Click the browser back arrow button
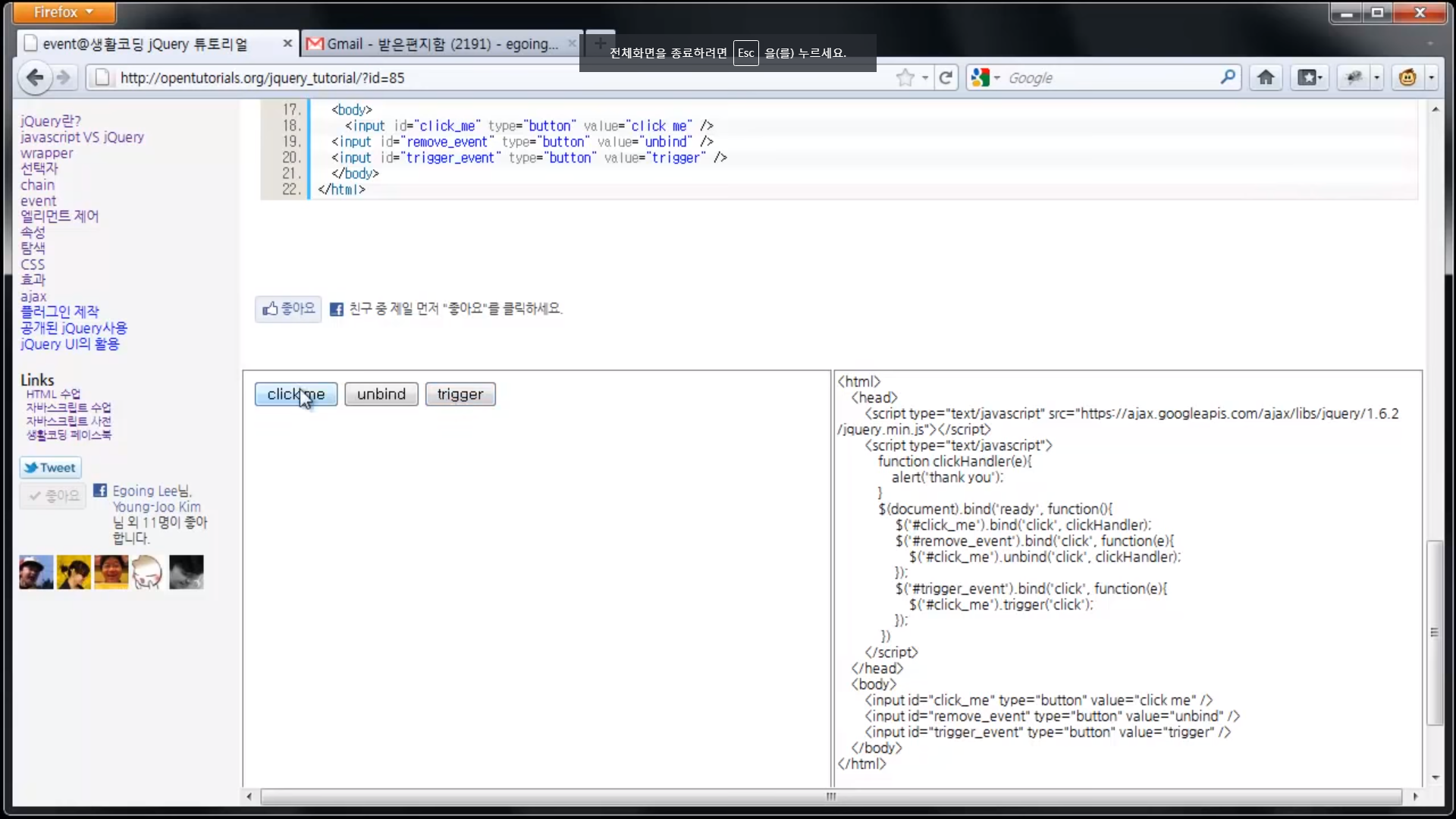The height and width of the screenshot is (819, 1456). click(x=34, y=77)
